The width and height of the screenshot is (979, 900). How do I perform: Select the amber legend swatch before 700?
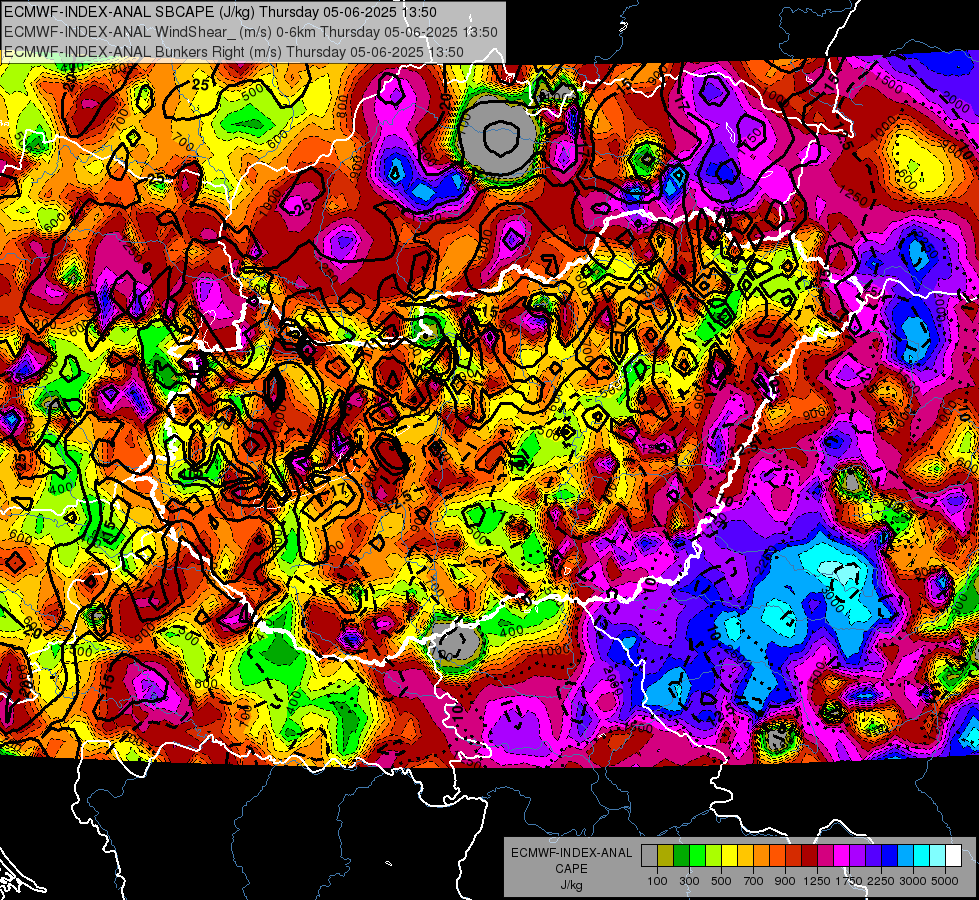click(745, 856)
